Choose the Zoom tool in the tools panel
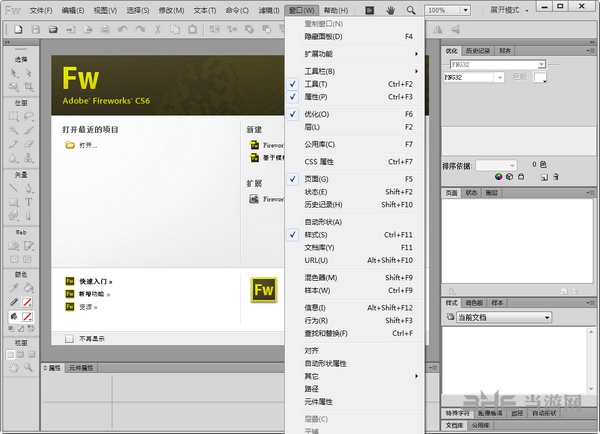The height and width of the screenshot is (434, 600). tap(29, 368)
